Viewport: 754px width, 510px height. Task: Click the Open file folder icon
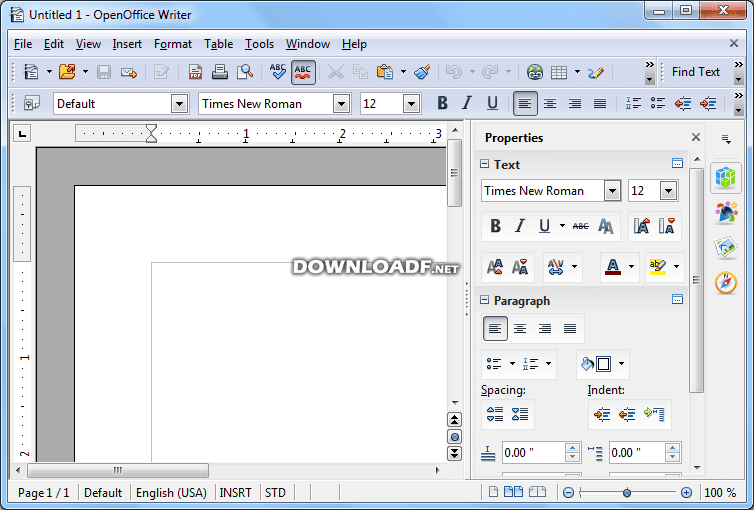pos(67,72)
